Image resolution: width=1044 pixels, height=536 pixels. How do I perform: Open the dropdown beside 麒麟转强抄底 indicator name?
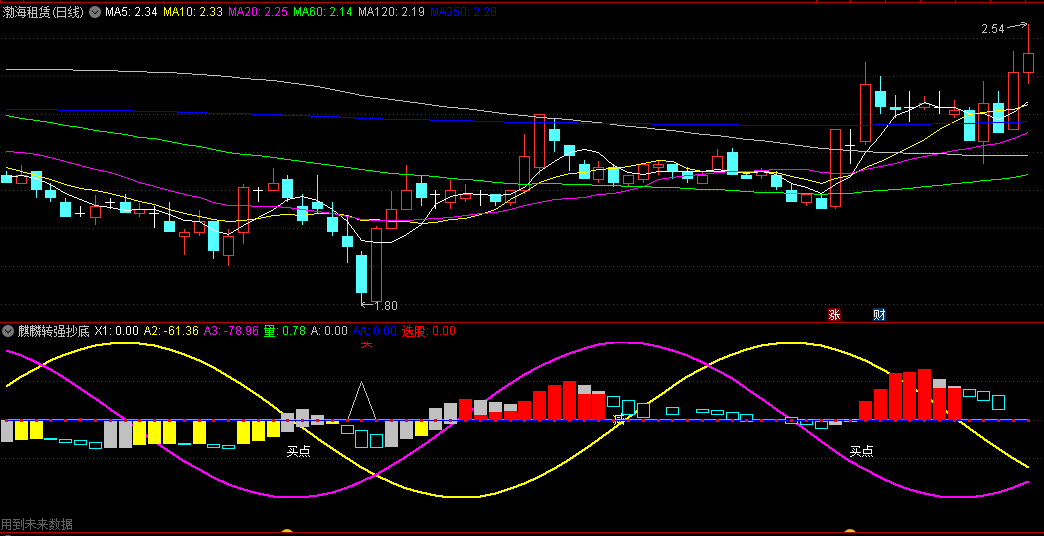tap(8, 331)
